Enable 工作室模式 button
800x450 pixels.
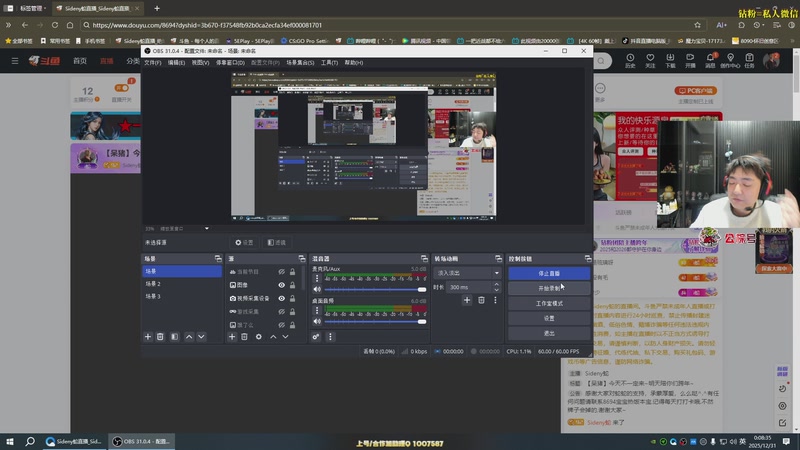tap(549, 304)
